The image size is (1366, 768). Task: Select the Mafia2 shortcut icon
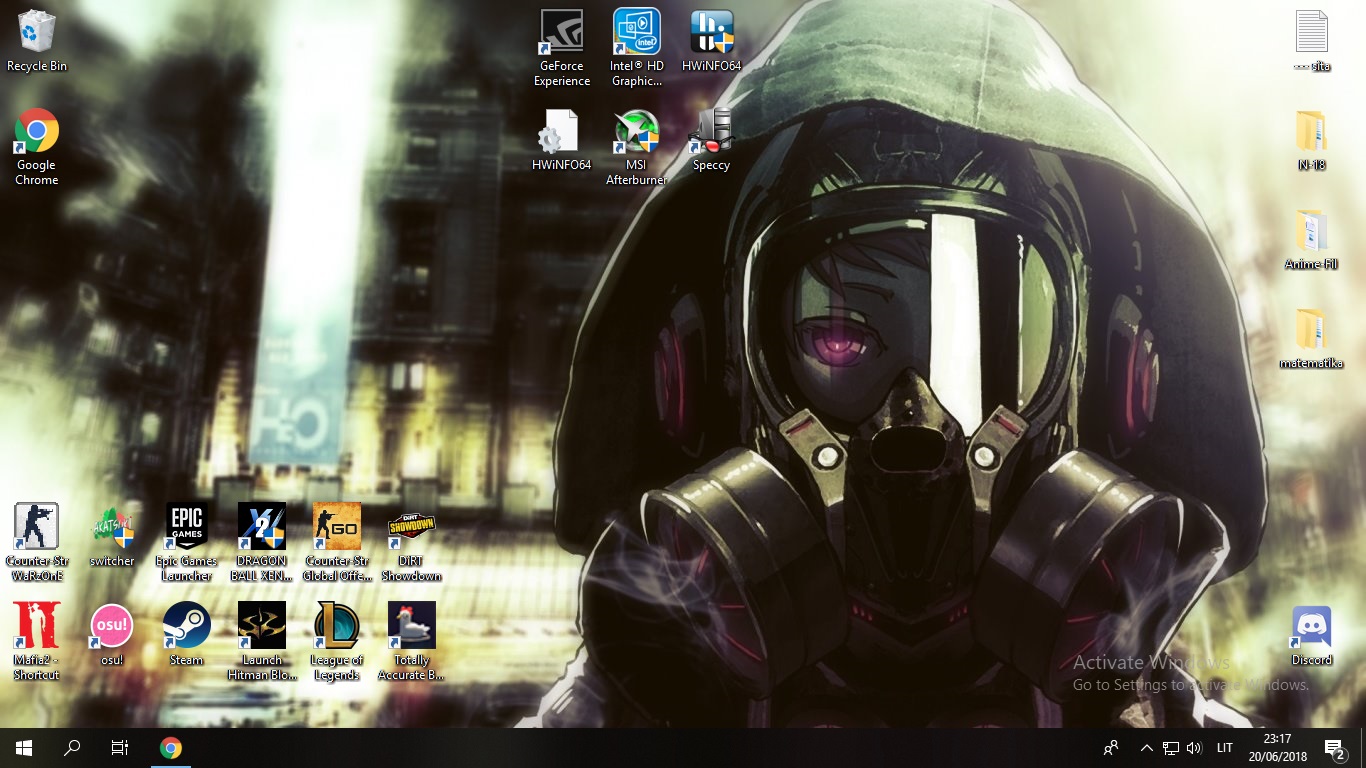(x=37, y=640)
